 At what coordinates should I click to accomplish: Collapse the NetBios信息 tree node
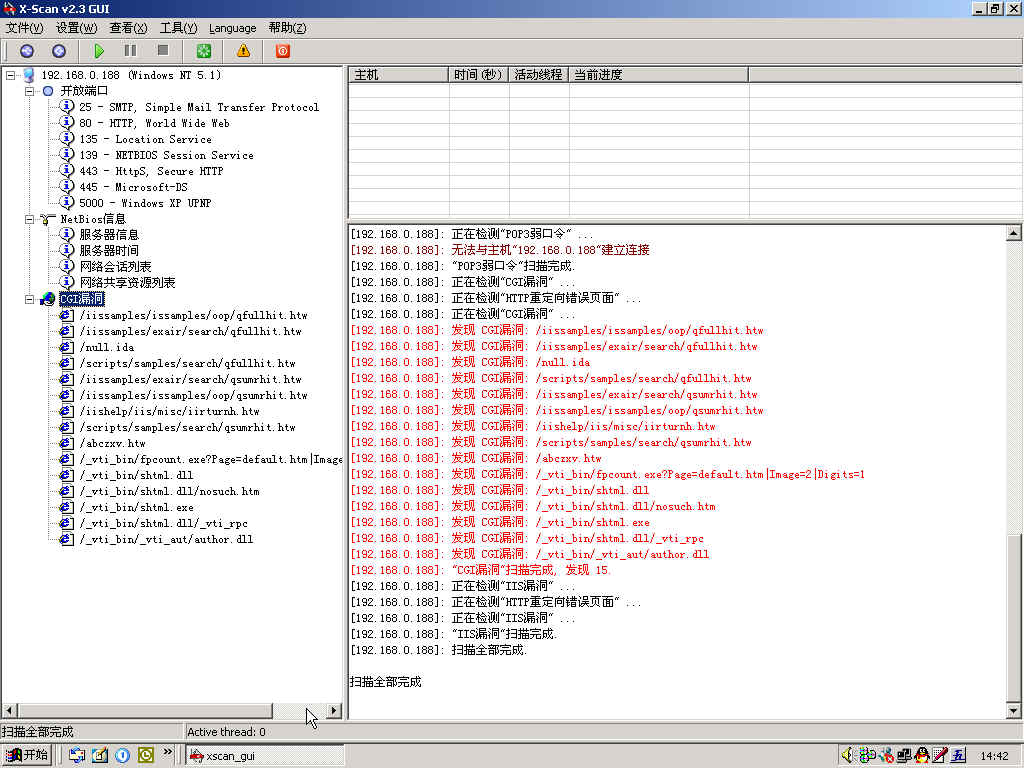(x=29, y=219)
